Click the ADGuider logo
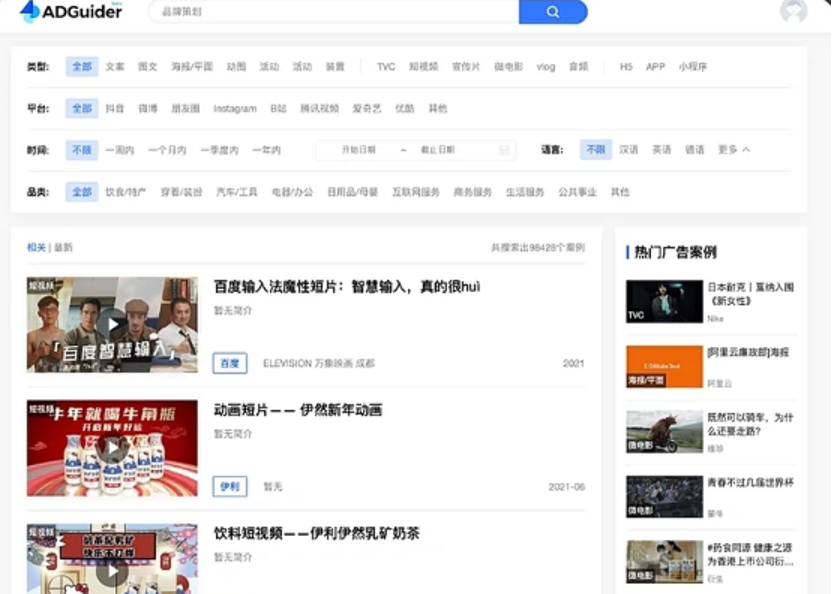Screen dimensions: 832x594 point(71,11)
